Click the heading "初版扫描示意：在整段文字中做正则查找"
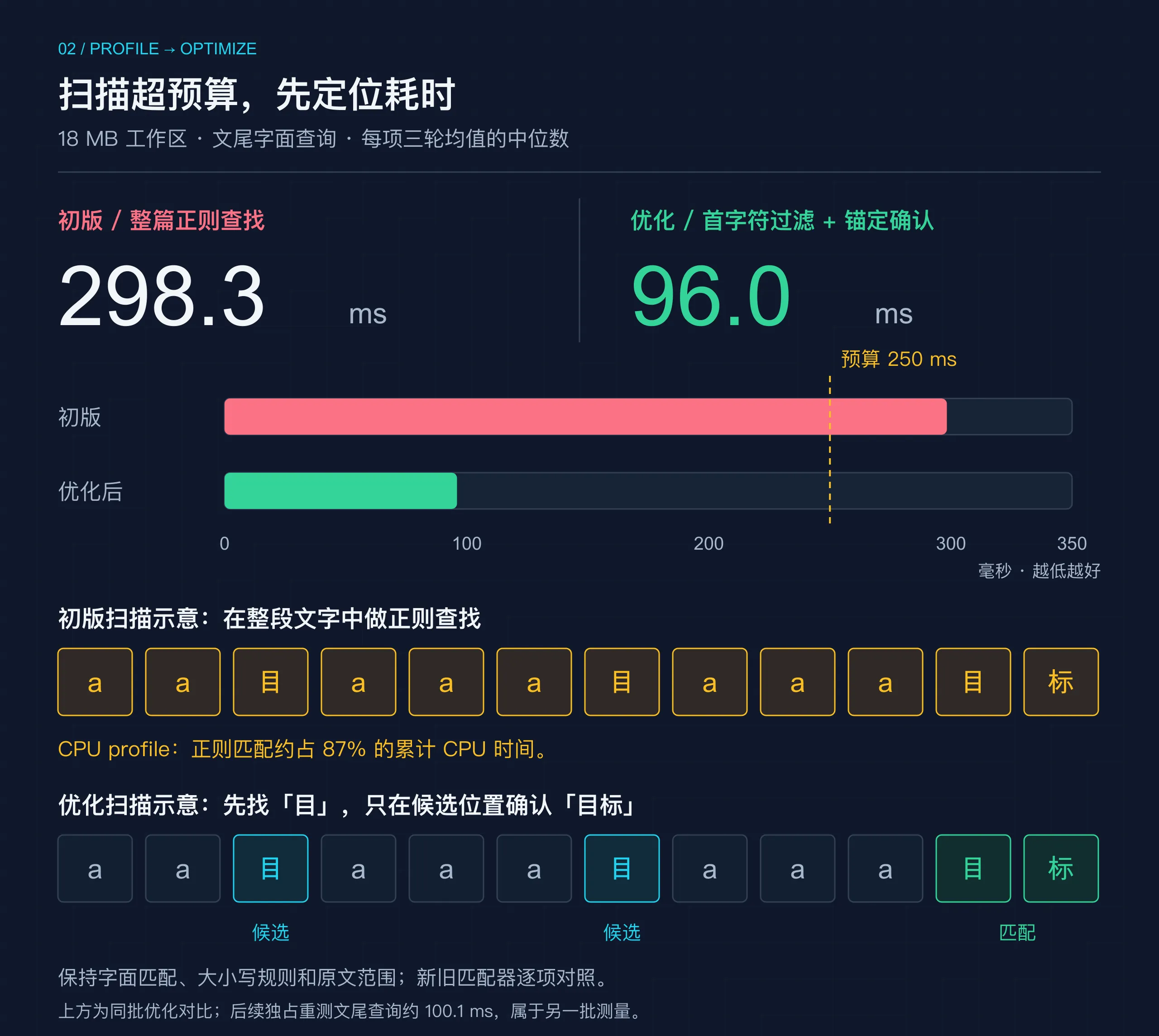The width and height of the screenshot is (1159, 1036). pyautogui.click(x=269, y=619)
